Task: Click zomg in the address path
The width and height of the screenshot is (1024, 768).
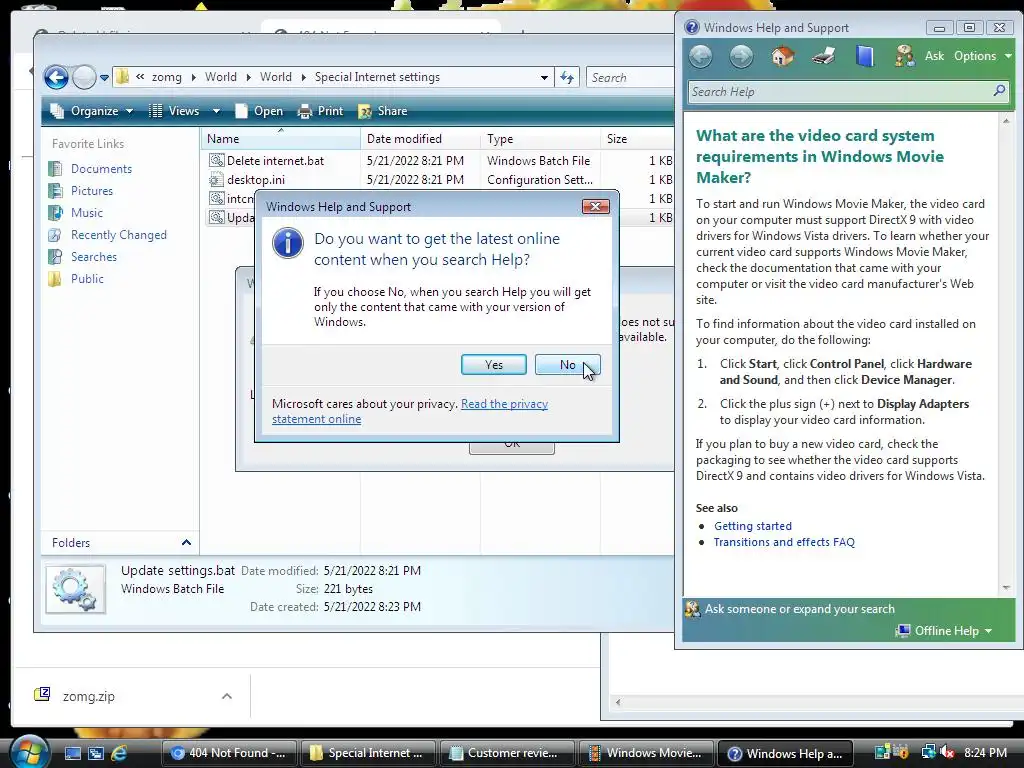Action: pos(167,77)
